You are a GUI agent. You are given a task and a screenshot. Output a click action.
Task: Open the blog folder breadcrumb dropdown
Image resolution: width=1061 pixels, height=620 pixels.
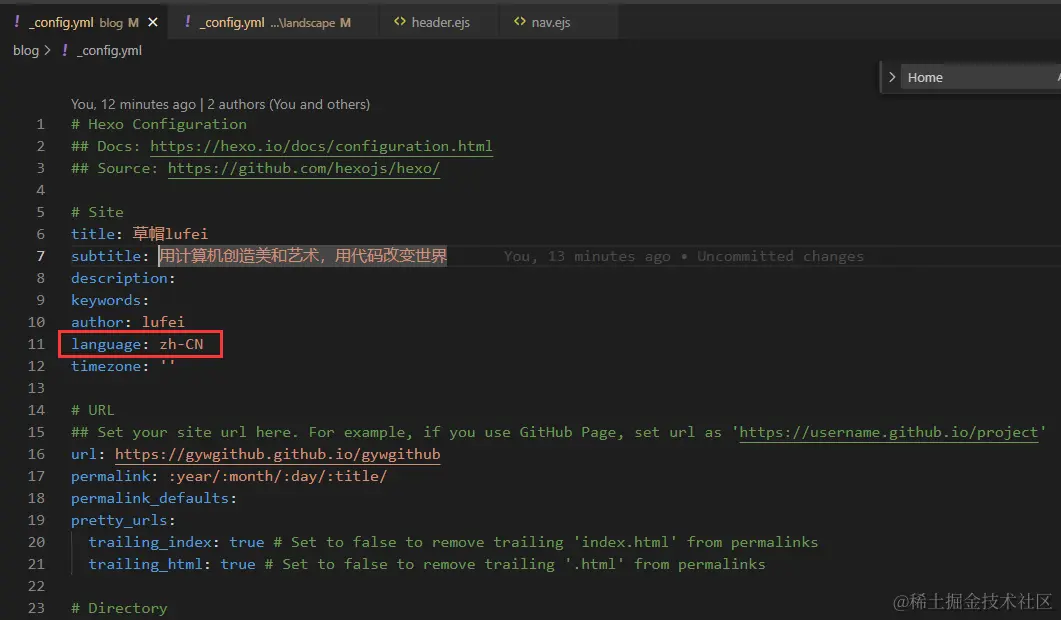(26, 50)
